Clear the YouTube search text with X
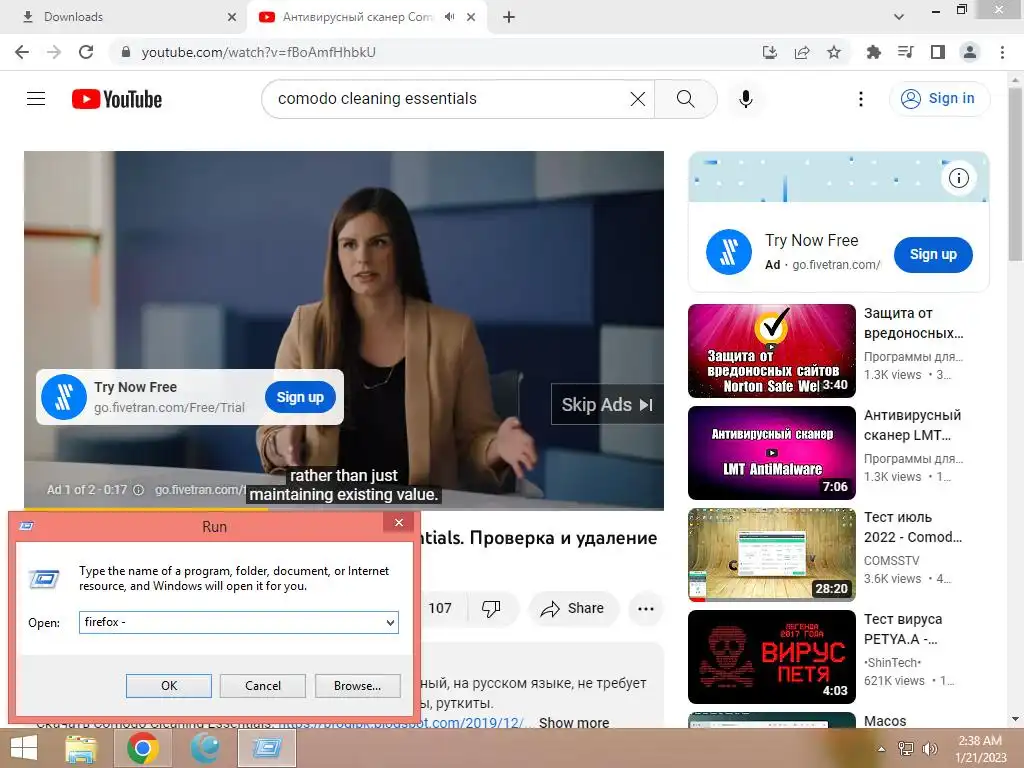 638,99
